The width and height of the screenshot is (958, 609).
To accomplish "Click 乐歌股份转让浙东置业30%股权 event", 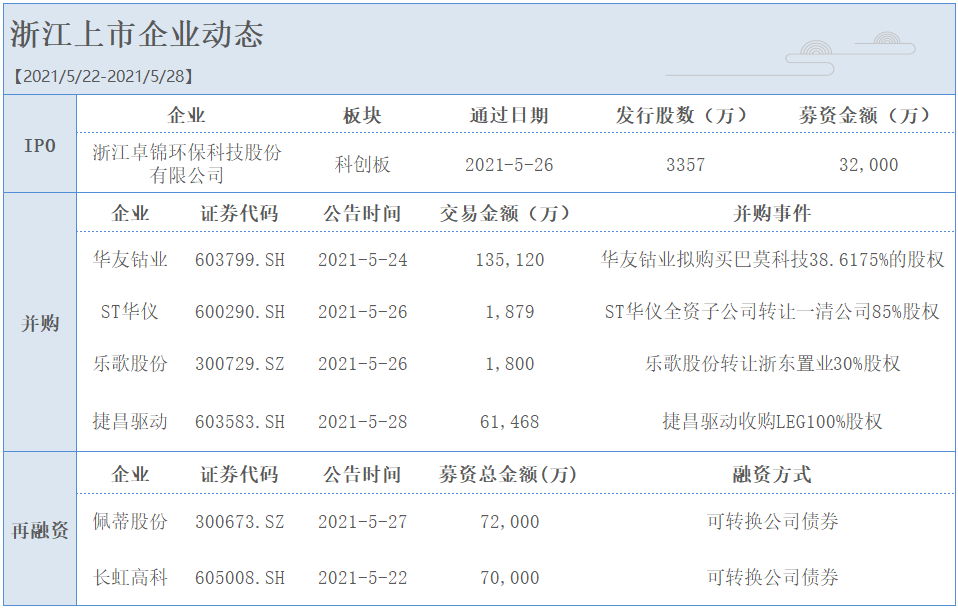I will [772, 363].
